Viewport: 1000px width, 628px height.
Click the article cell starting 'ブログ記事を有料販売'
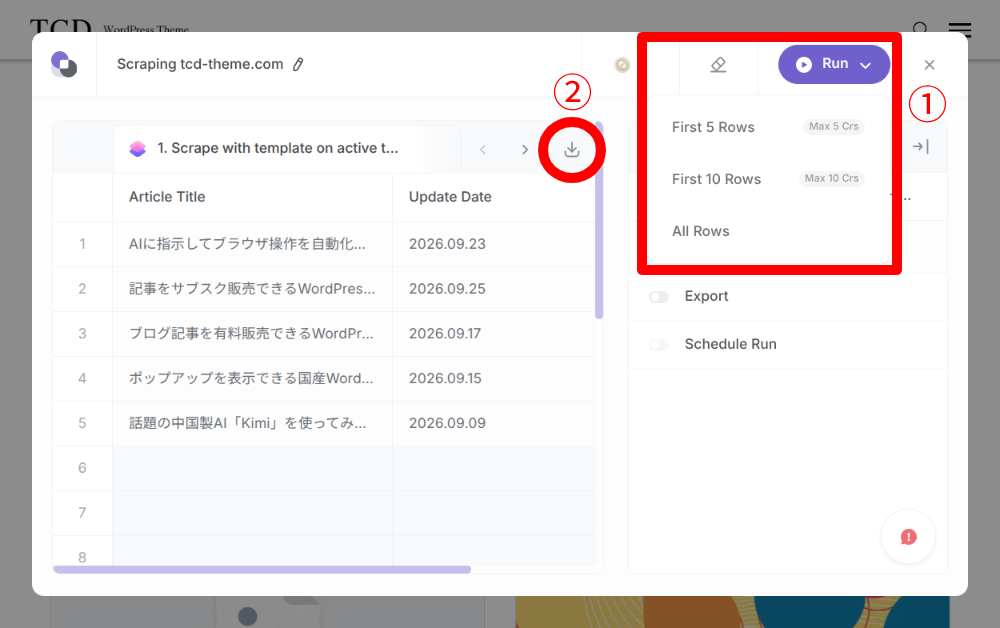point(253,333)
